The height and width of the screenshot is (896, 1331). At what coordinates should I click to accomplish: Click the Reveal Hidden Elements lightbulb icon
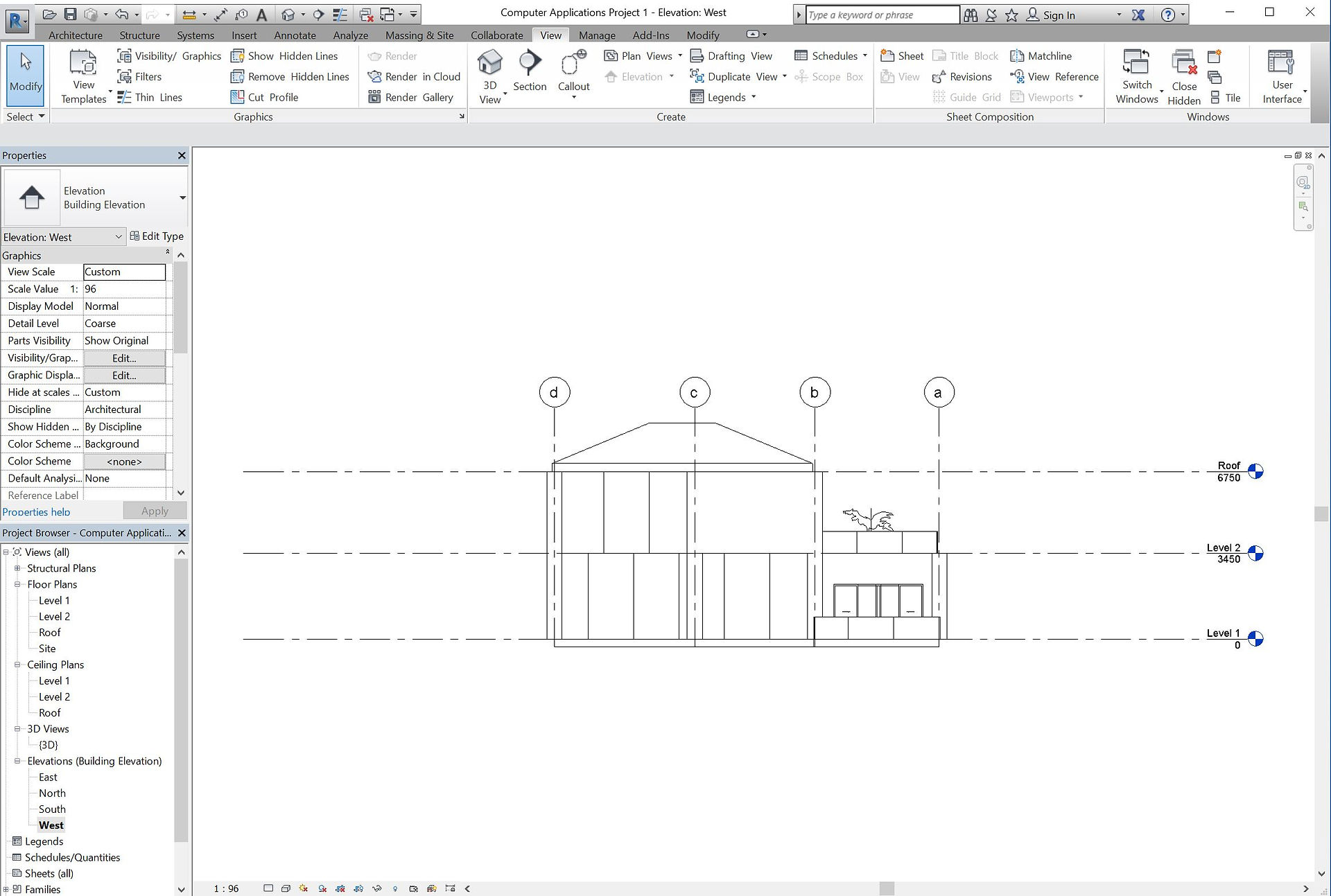pyautogui.click(x=395, y=888)
